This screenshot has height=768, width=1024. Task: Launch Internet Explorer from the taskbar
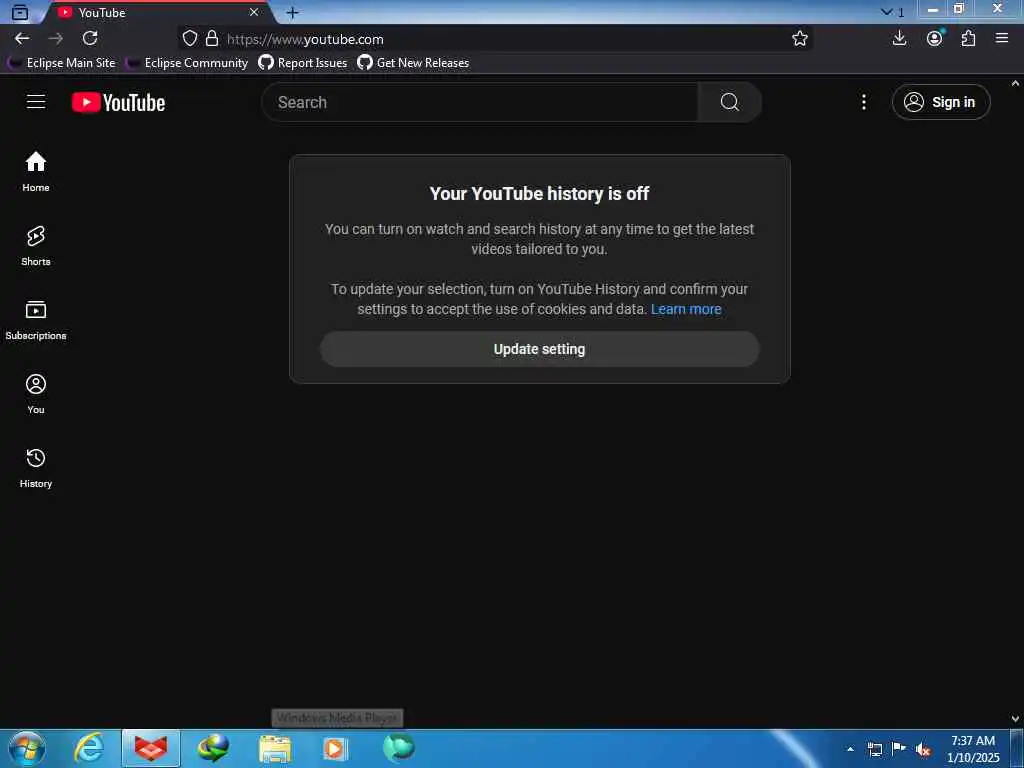pyautogui.click(x=89, y=748)
